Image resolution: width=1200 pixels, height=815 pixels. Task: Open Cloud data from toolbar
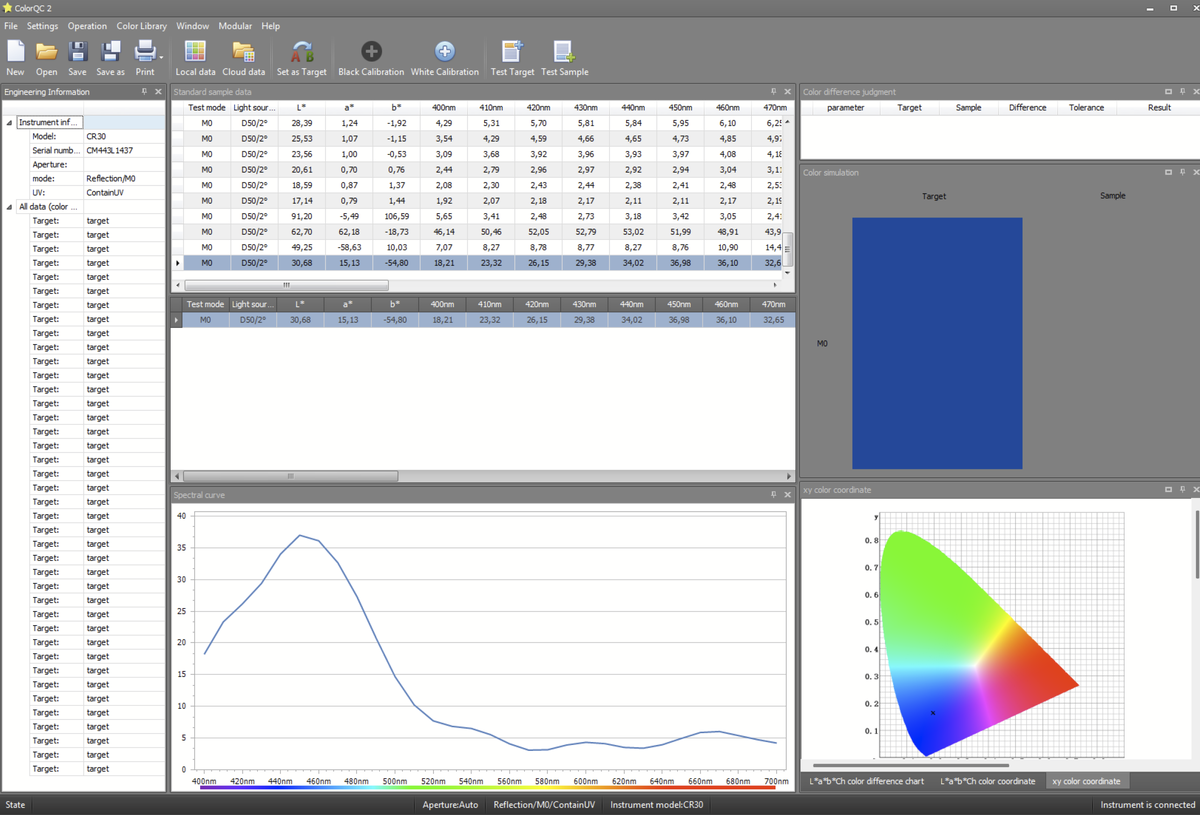(x=243, y=52)
